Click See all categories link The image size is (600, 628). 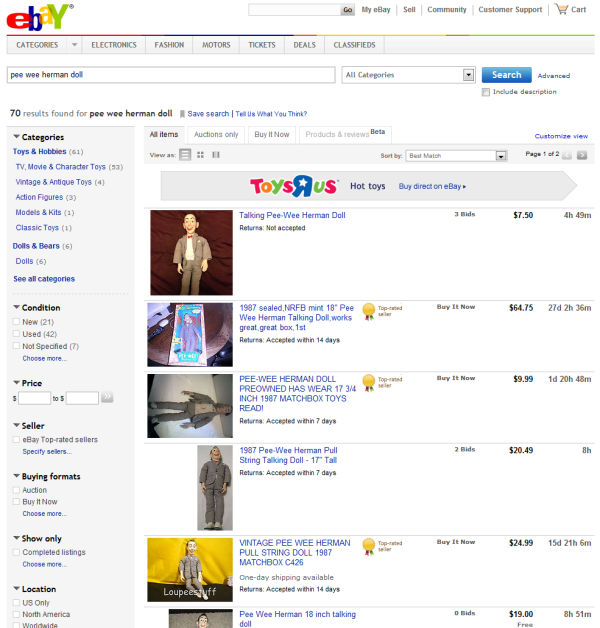coord(44,279)
